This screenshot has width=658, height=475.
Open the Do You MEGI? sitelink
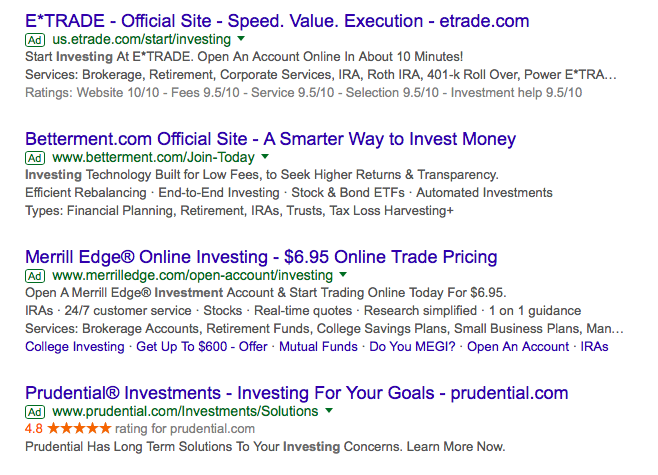tap(412, 347)
